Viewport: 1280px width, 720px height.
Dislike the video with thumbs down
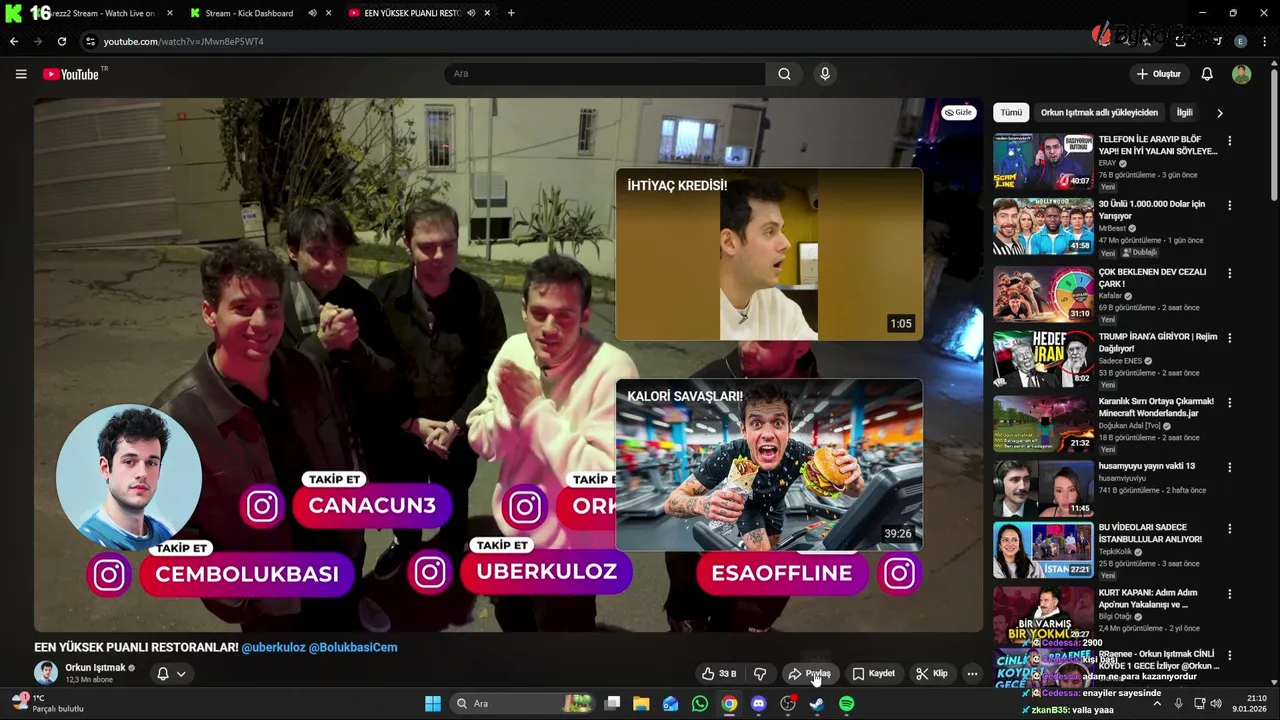(760, 674)
